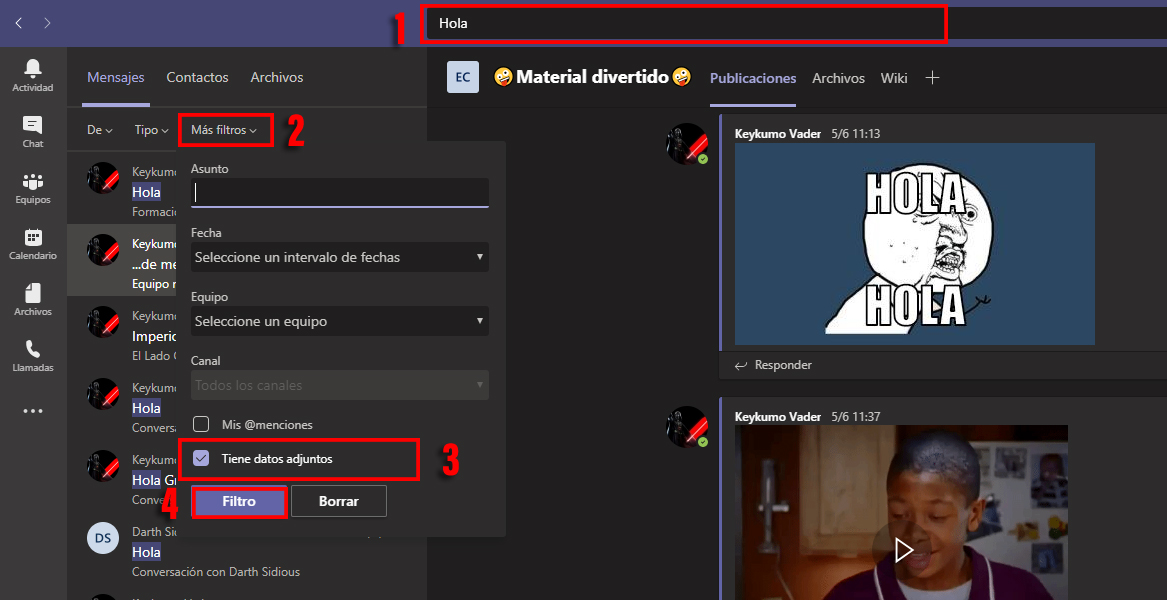Open the Tipo filter dropdown
This screenshot has width=1167, height=600.
[149, 129]
